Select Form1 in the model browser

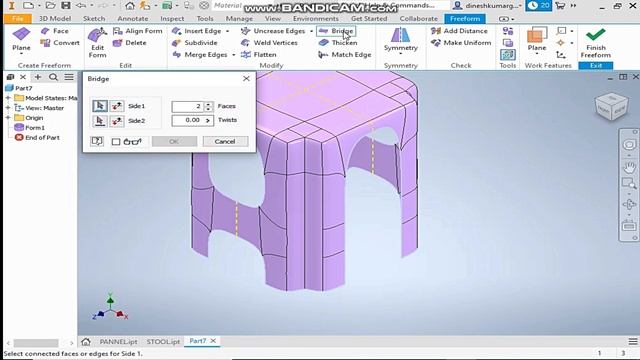(x=30, y=128)
